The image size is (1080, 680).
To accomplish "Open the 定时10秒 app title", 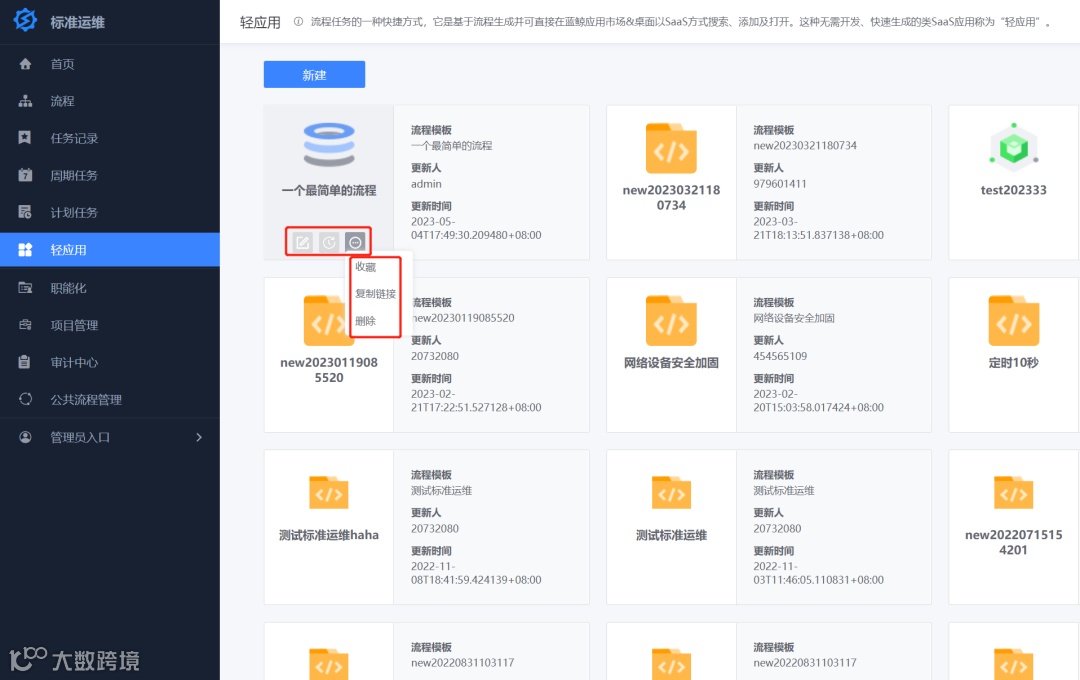I will point(1013,362).
